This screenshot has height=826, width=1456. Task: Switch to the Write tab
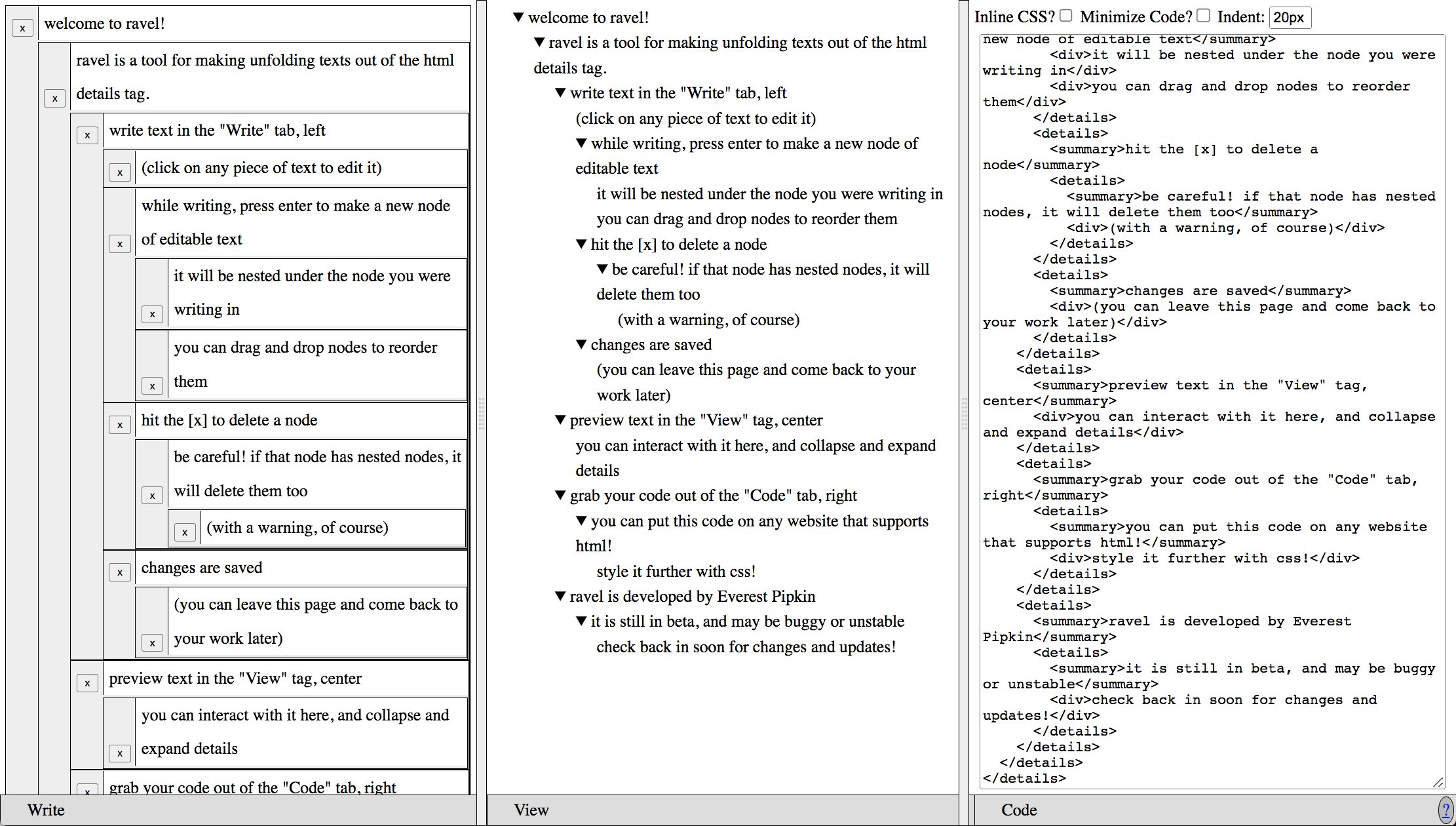[x=46, y=810]
